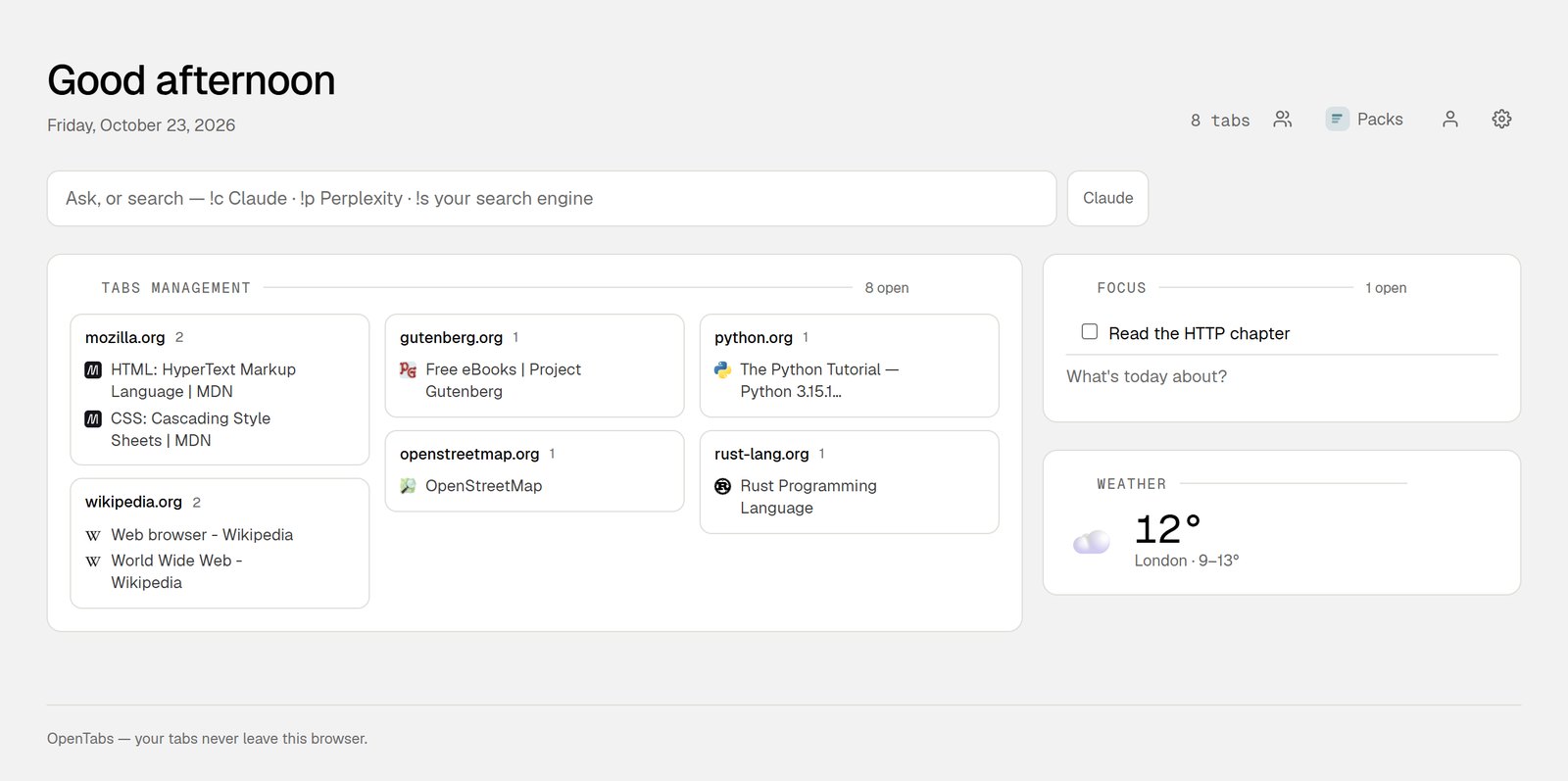This screenshot has height=781, width=1568.
Task: Open the people/share icon beside 8 tabs
Action: click(x=1282, y=120)
